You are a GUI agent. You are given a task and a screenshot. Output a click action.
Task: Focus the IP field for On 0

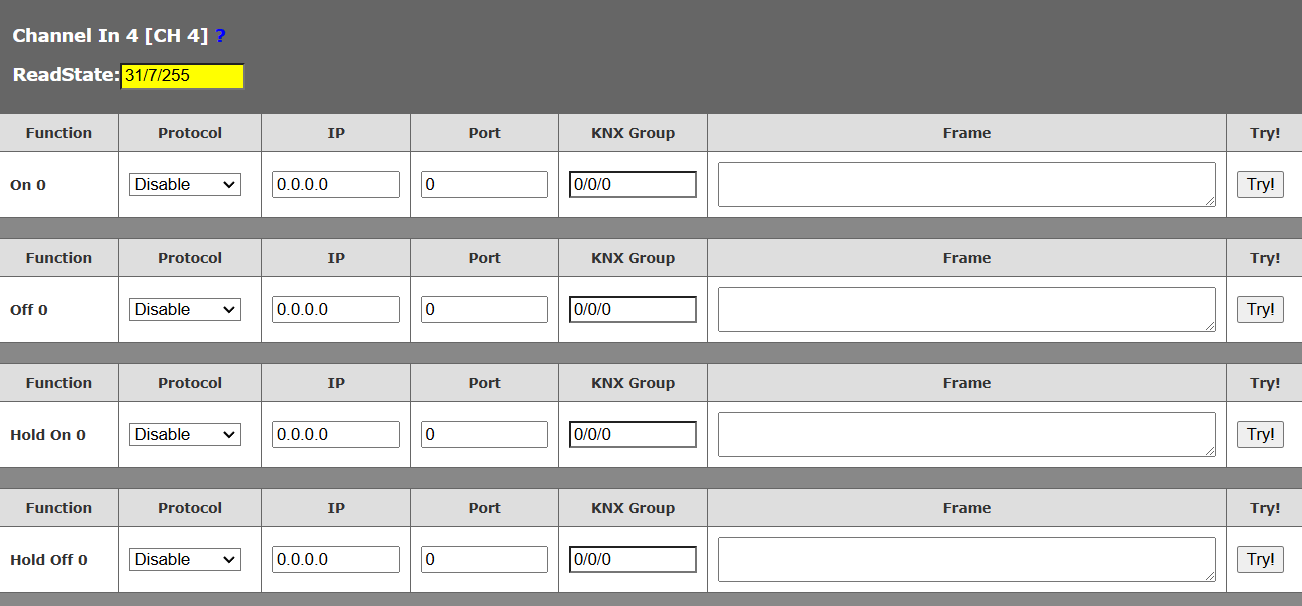coord(336,184)
